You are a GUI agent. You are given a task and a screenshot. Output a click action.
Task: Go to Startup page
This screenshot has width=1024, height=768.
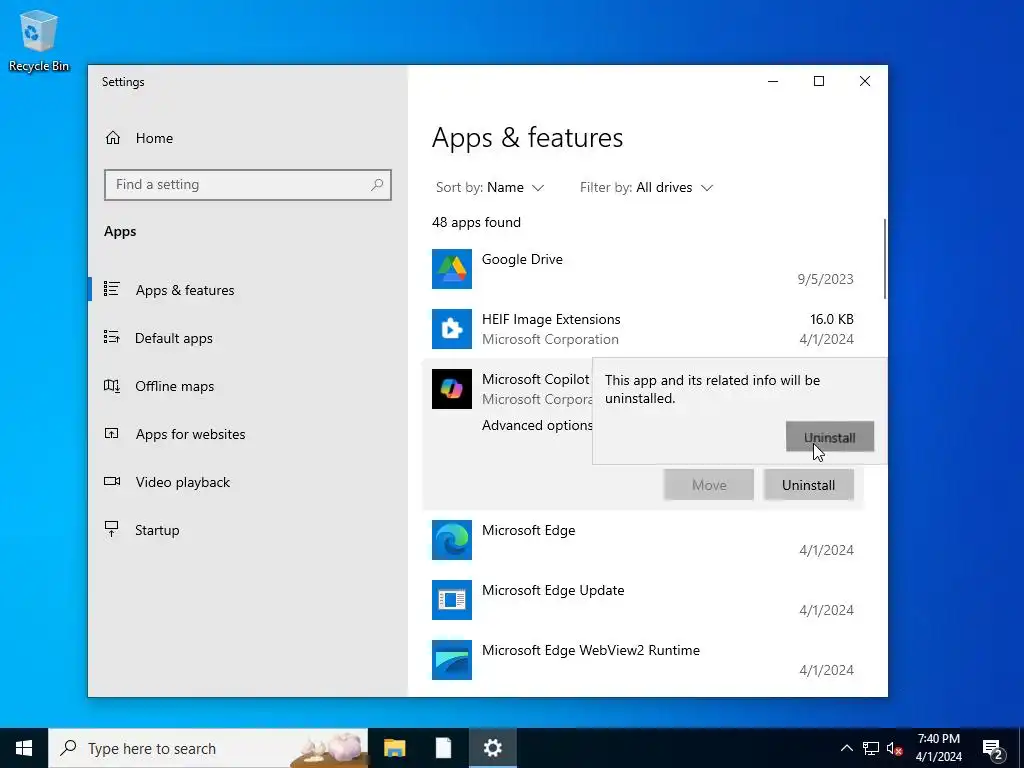157,530
